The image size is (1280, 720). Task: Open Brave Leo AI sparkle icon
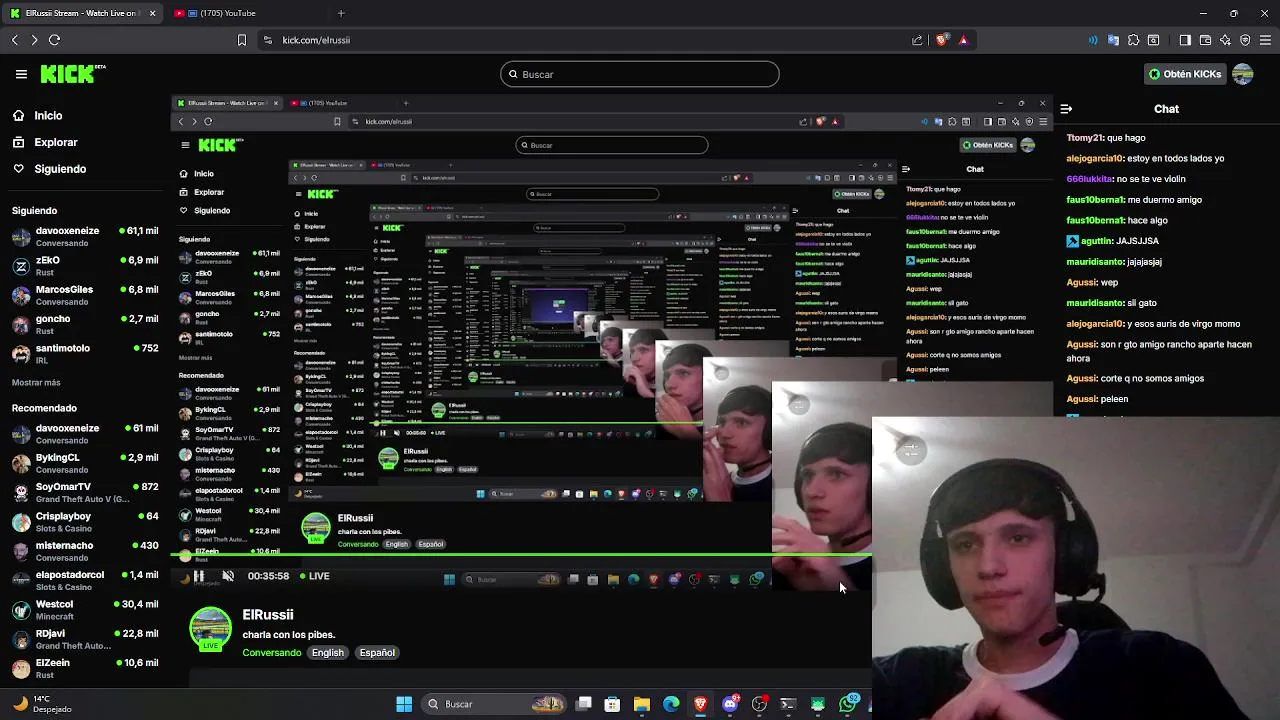coord(1225,40)
